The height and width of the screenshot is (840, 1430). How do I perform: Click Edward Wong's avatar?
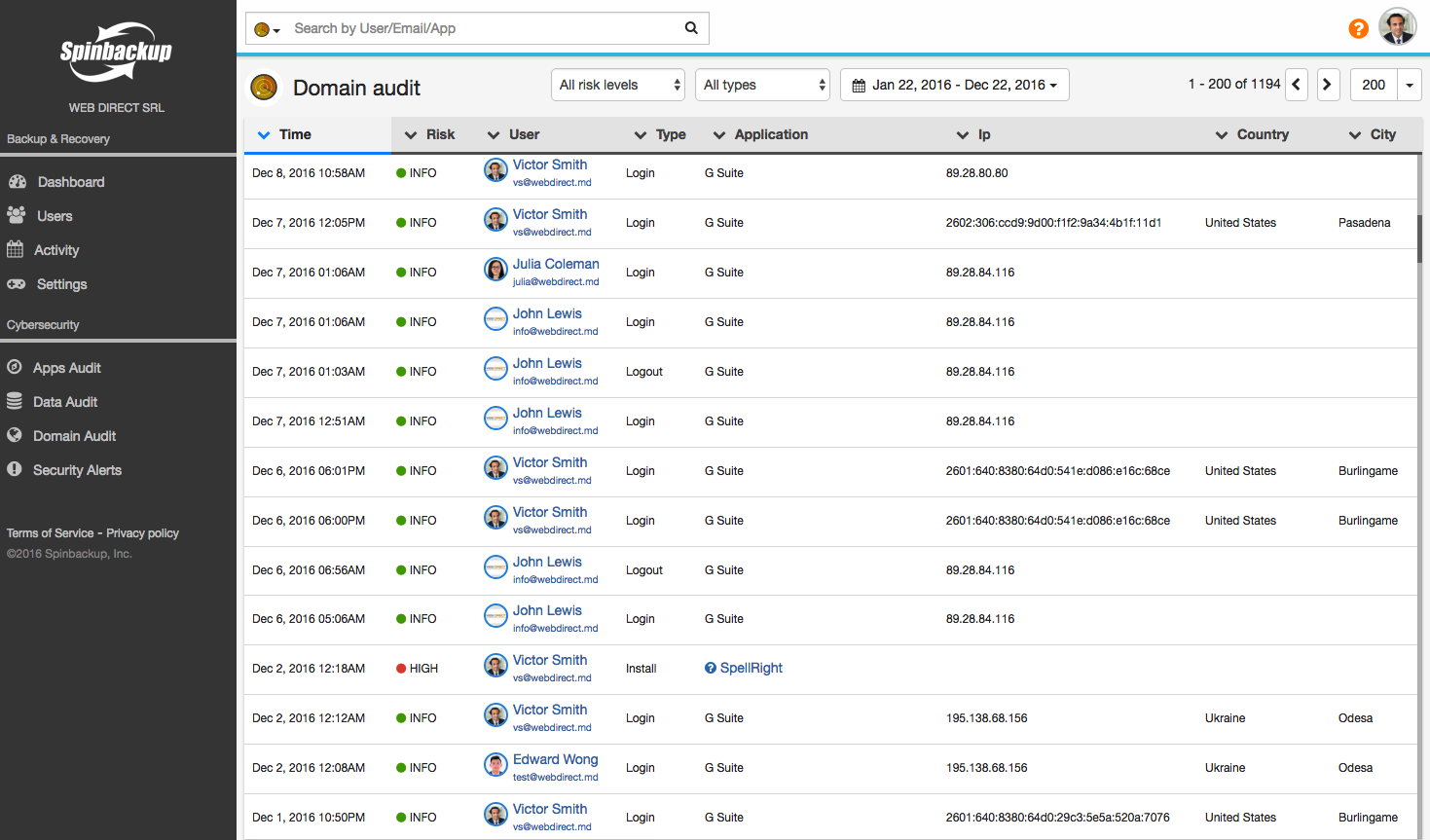(x=495, y=765)
